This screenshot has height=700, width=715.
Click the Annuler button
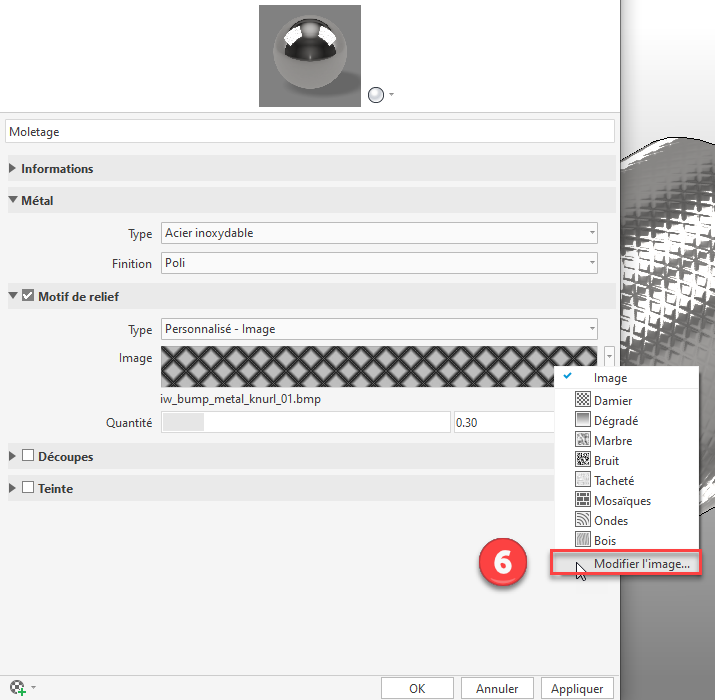click(x=497, y=688)
